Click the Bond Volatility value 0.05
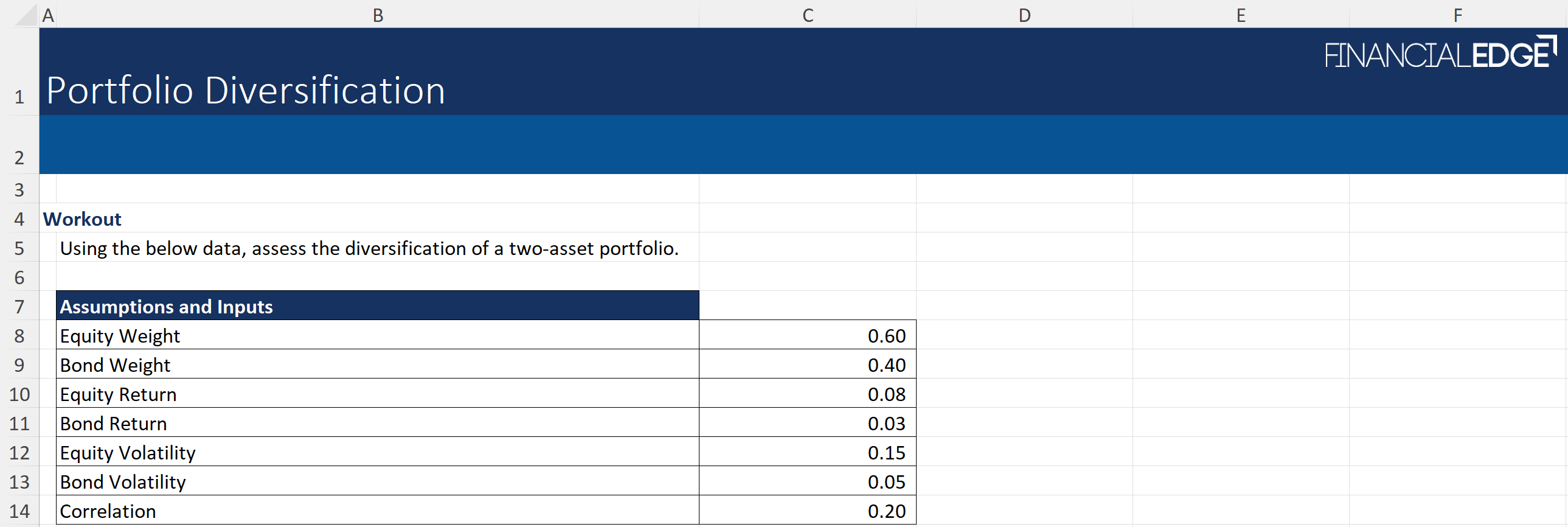The height and width of the screenshot is (527, 1568). click(807, 482)
